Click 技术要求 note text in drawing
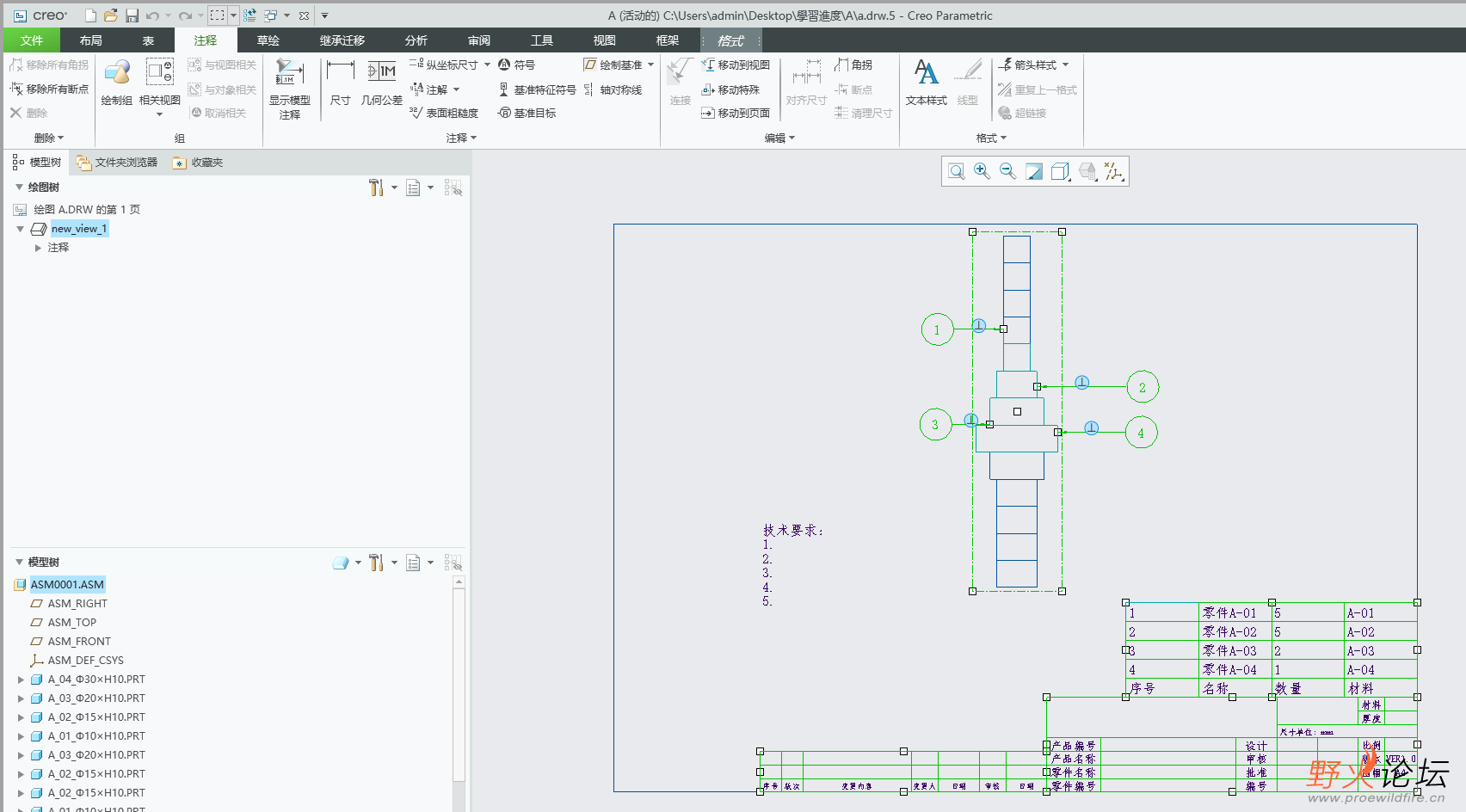 point(792,531)
